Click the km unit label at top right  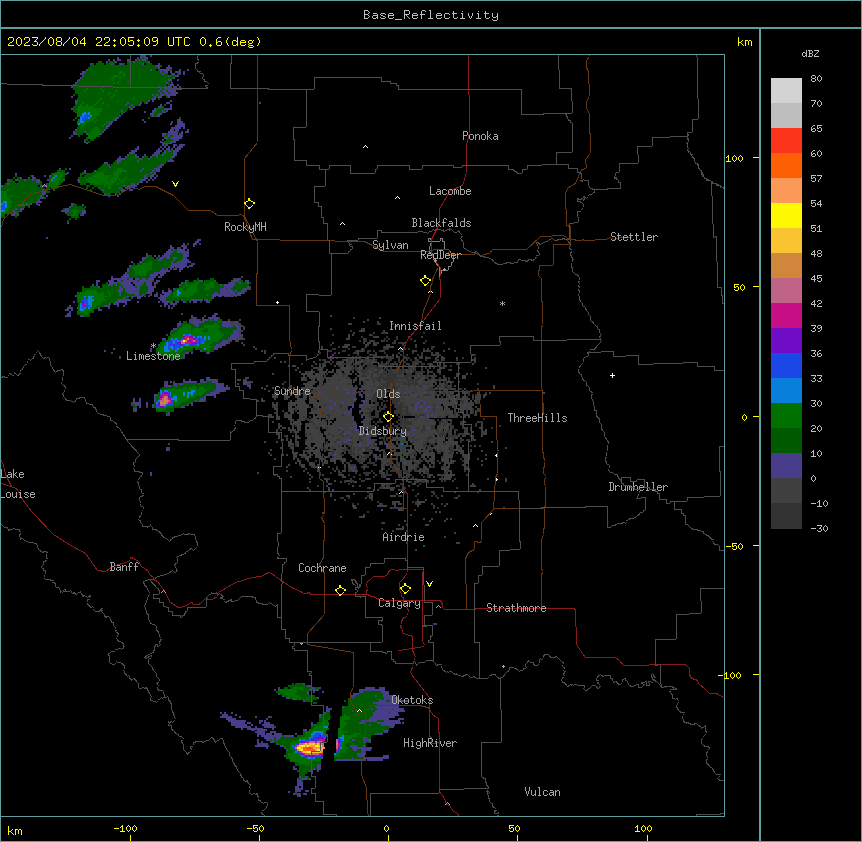[744, 42]
